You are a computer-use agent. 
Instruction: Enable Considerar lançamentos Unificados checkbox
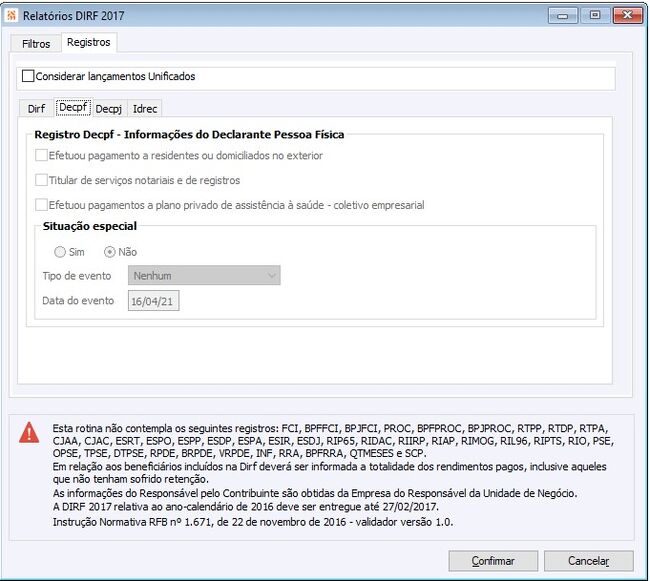tap(28, 76)
